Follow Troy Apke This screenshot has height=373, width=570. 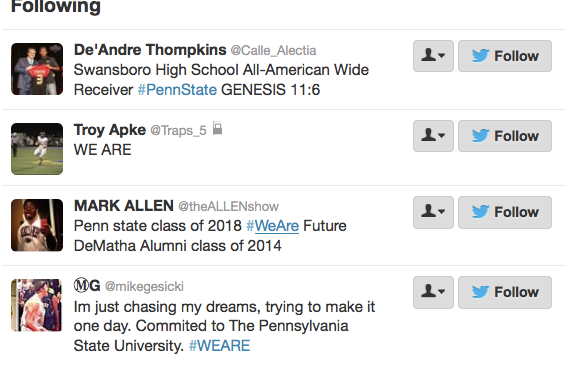point(505,136)
